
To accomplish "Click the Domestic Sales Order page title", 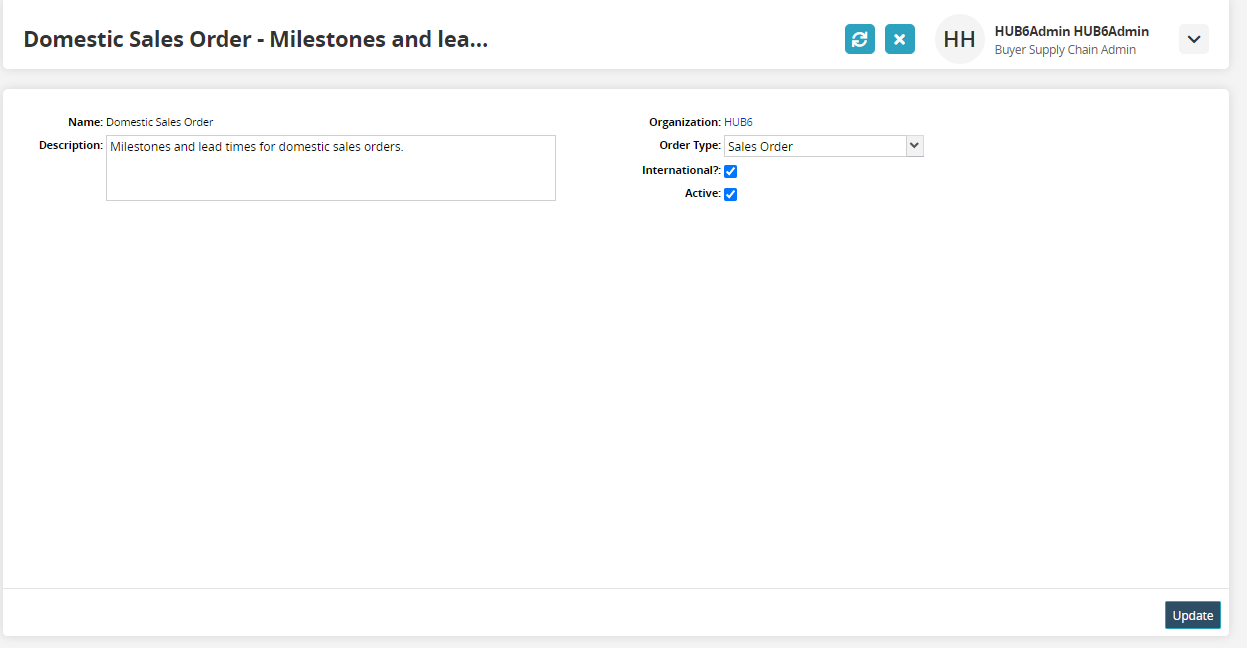I will pos(255,39).
